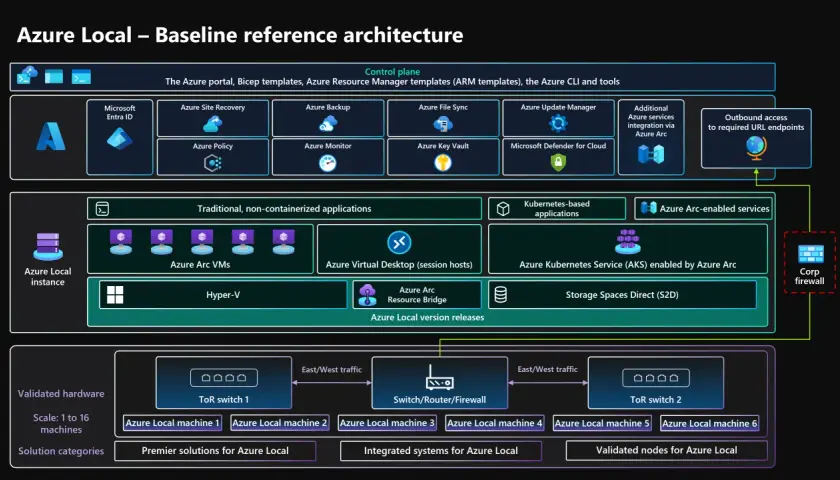Click the Azure Arc-enabled services icon
The image size is (840, 480).
tap(649, 208)
